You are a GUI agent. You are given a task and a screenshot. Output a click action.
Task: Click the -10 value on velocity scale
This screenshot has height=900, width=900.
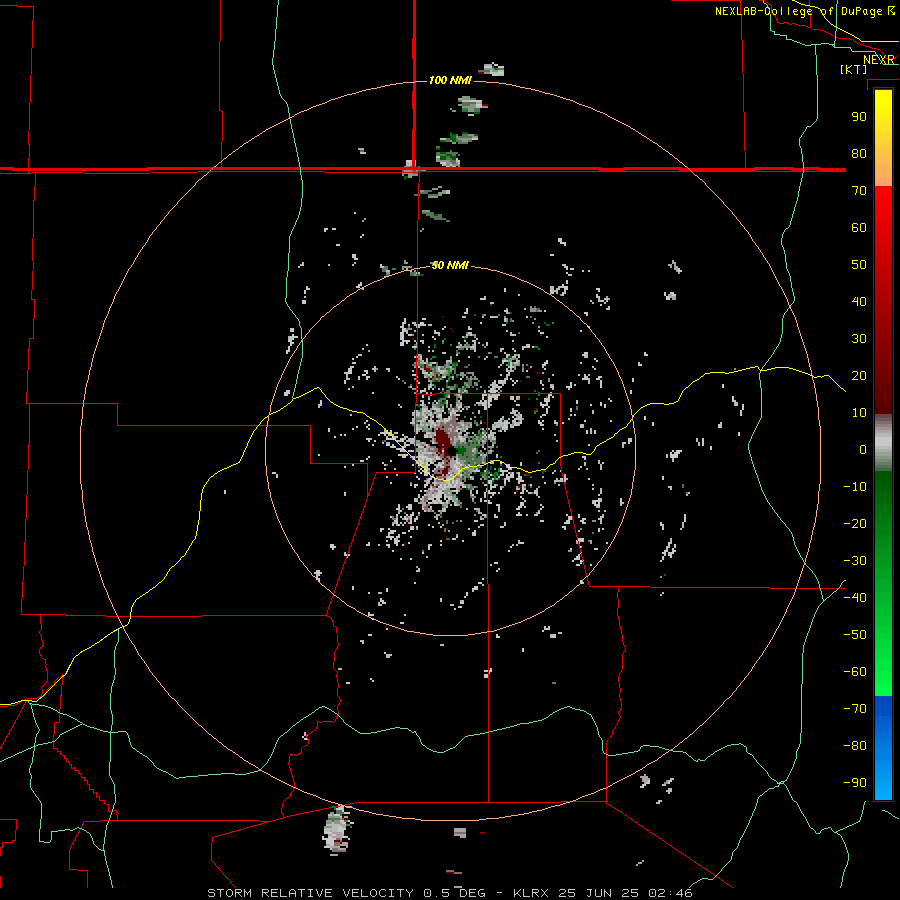(855, 487)
